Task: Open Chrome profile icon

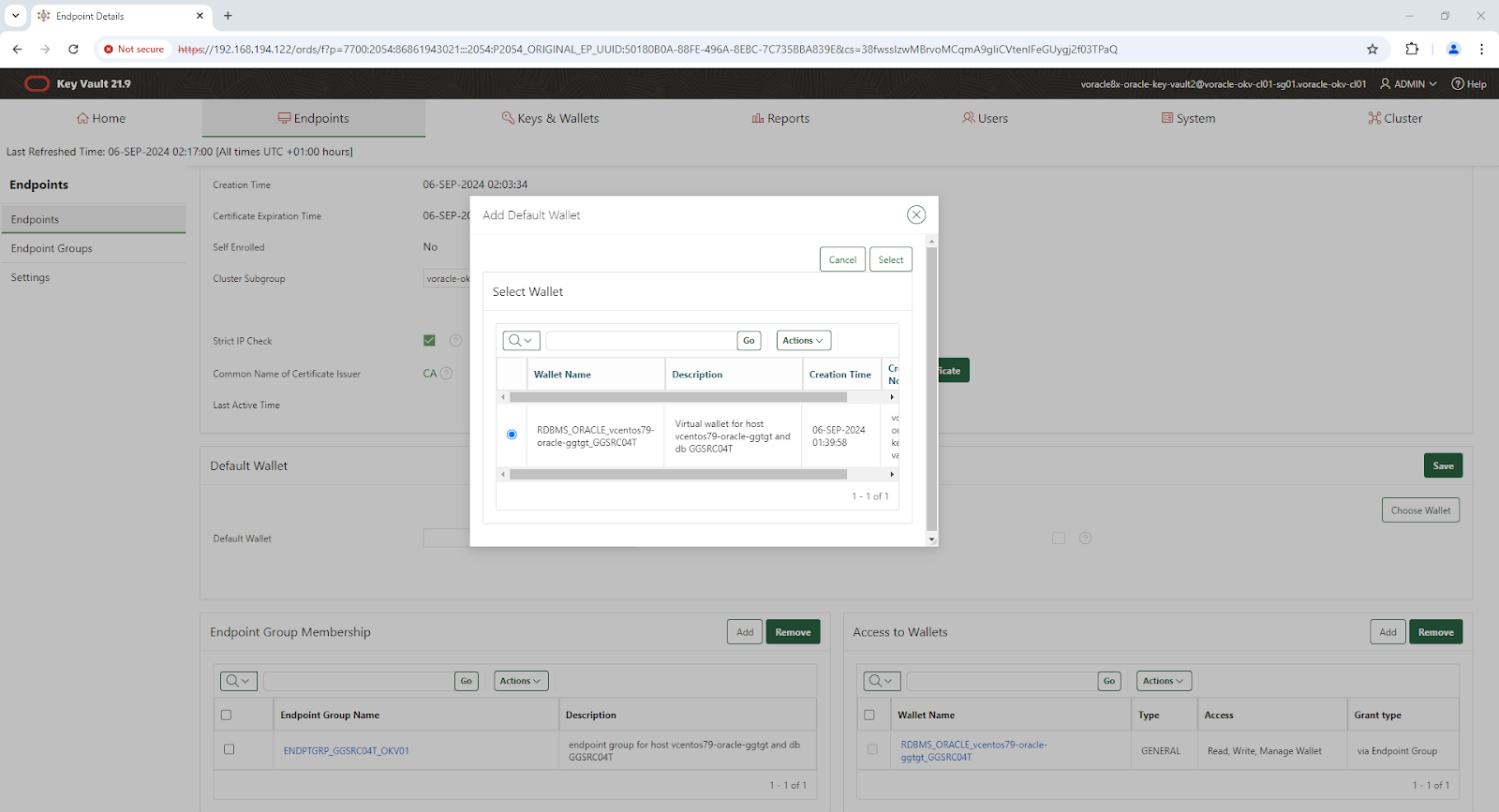Action: click(x=1454, y=49)
